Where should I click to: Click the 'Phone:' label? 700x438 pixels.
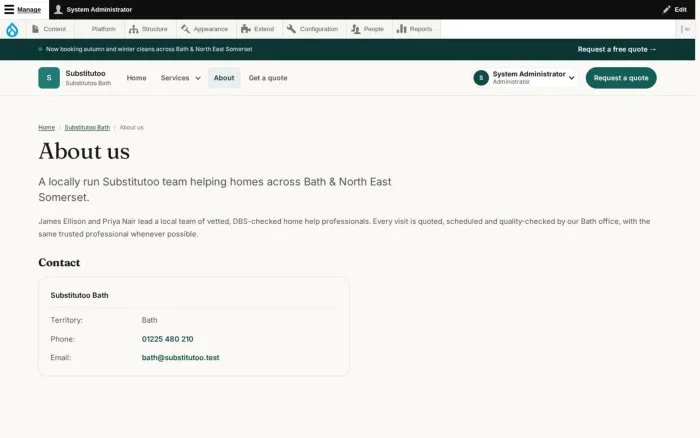pyautogui.click(x=62, y=339)
